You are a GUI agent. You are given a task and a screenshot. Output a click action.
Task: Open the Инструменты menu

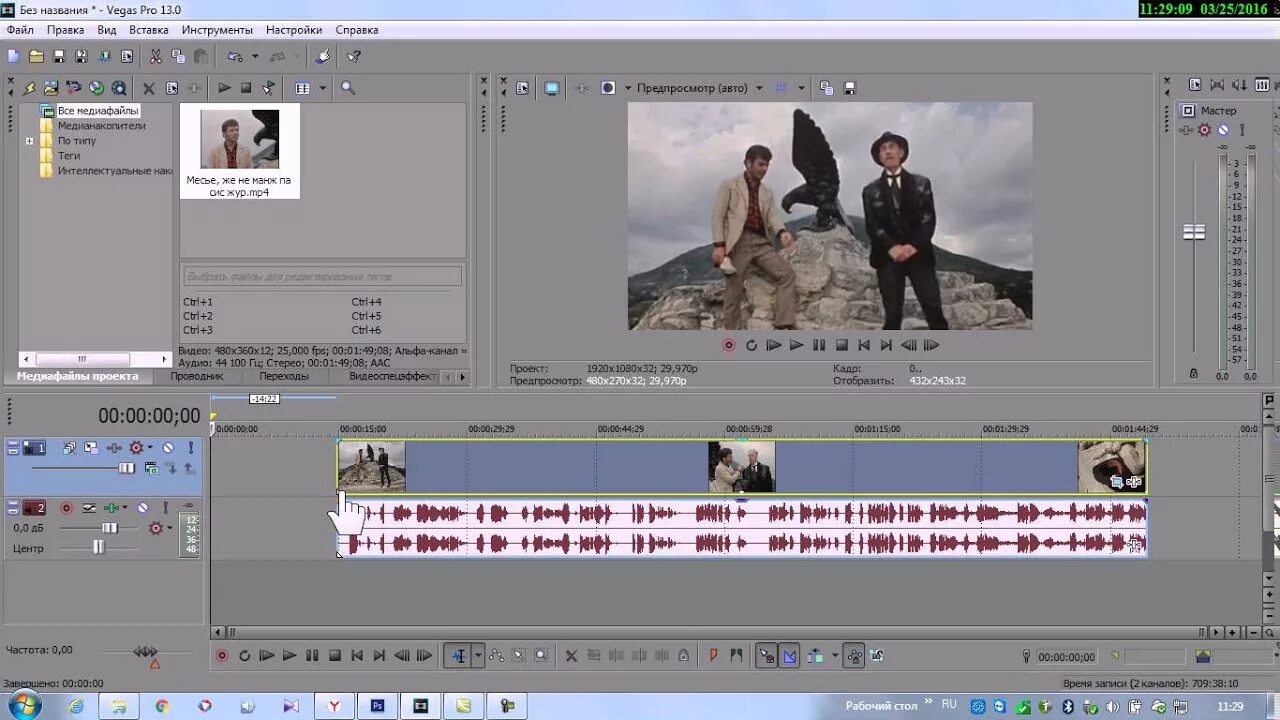[217, 30]
